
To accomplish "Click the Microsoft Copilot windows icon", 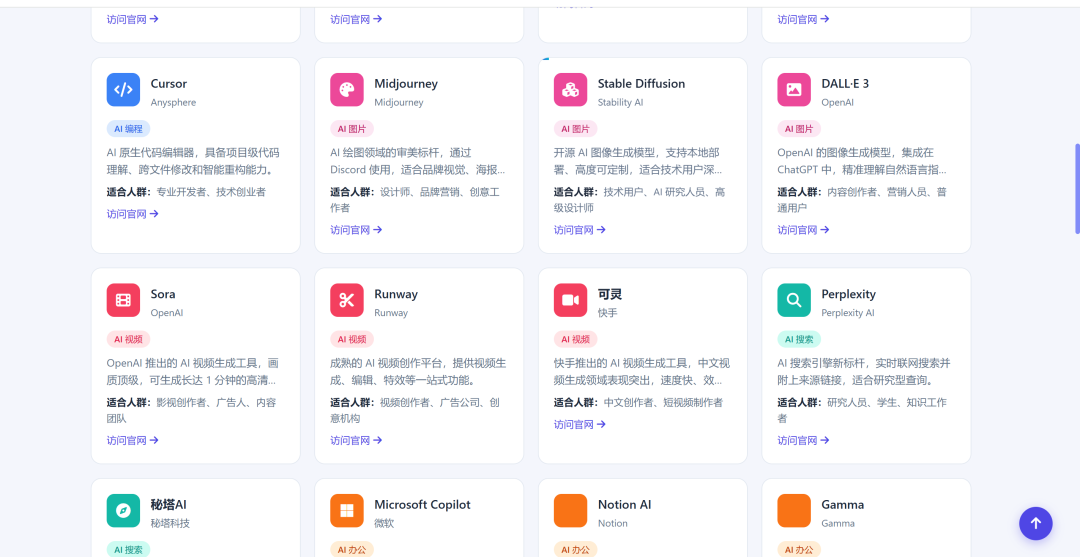I will point(346,511).
